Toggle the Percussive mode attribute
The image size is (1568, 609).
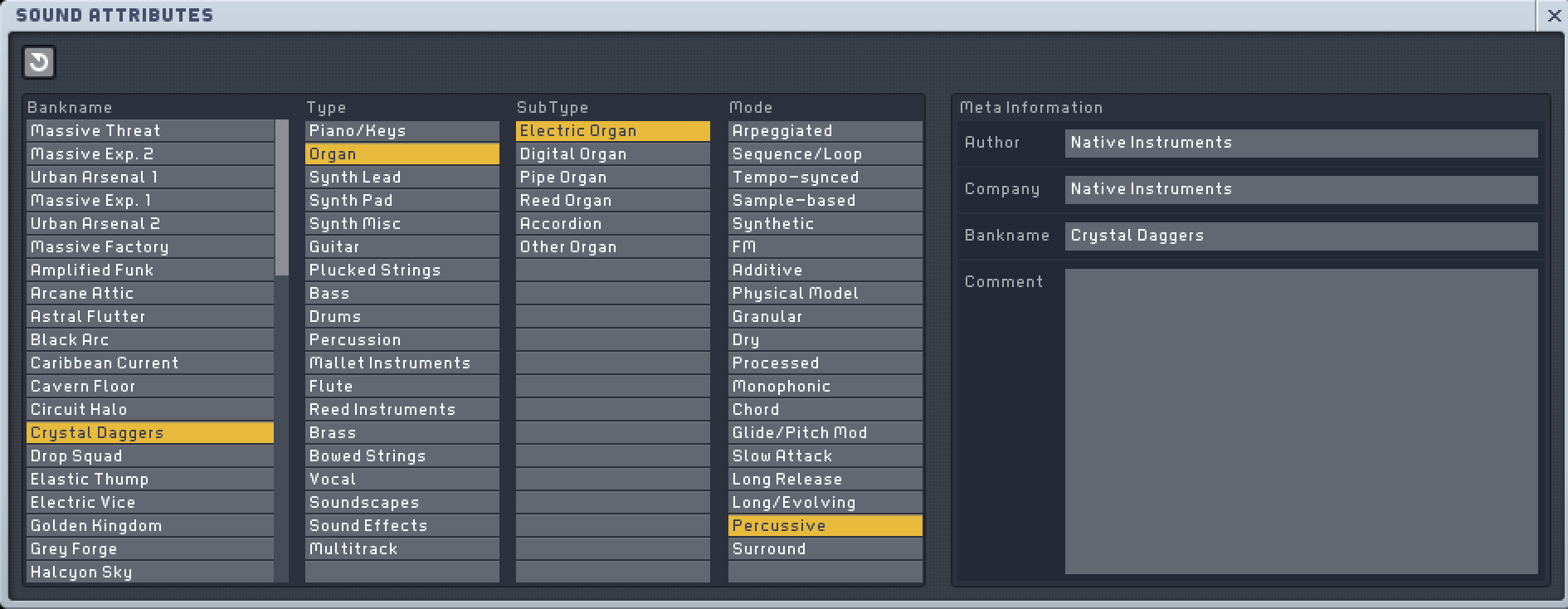[x=825, y=525]
